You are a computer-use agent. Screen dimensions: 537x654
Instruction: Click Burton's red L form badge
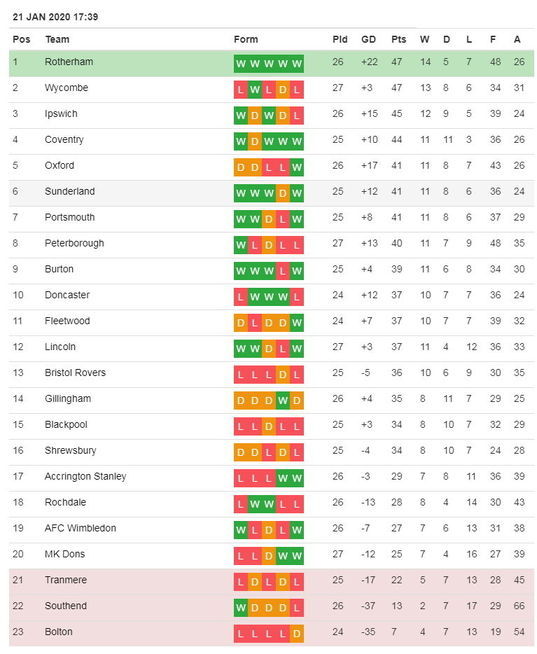[x=283, y=271]
